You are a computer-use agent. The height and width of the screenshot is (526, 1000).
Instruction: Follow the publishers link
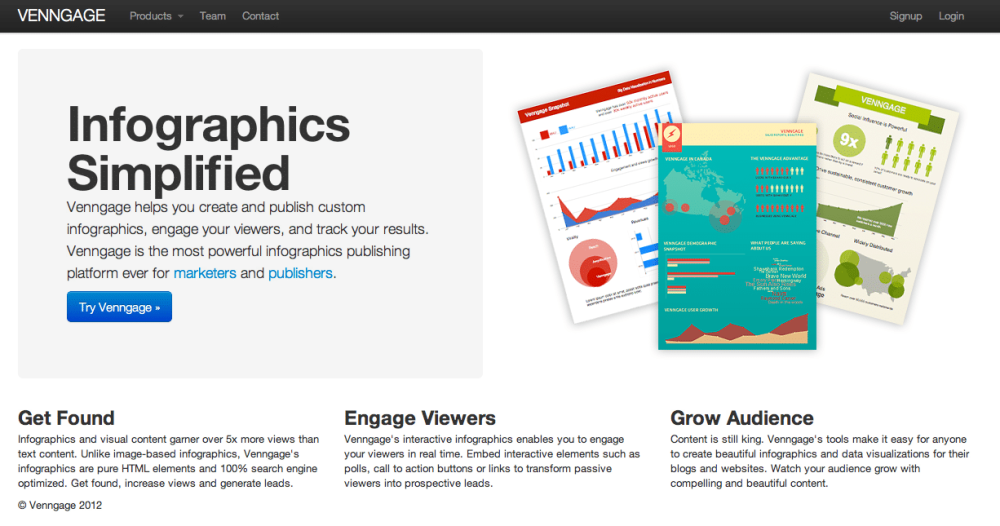click(x=300, y=273)
